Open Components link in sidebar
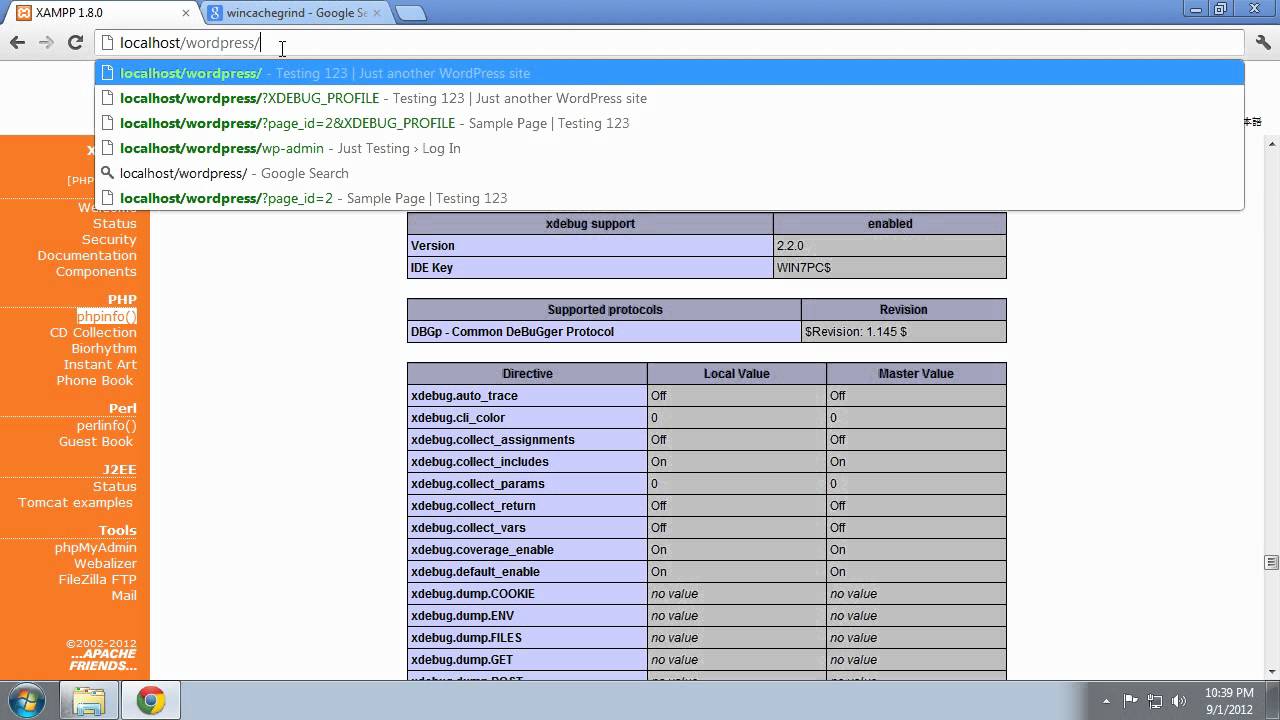The width and height of the screenshot is (1280, 720). tap(96, 272)
